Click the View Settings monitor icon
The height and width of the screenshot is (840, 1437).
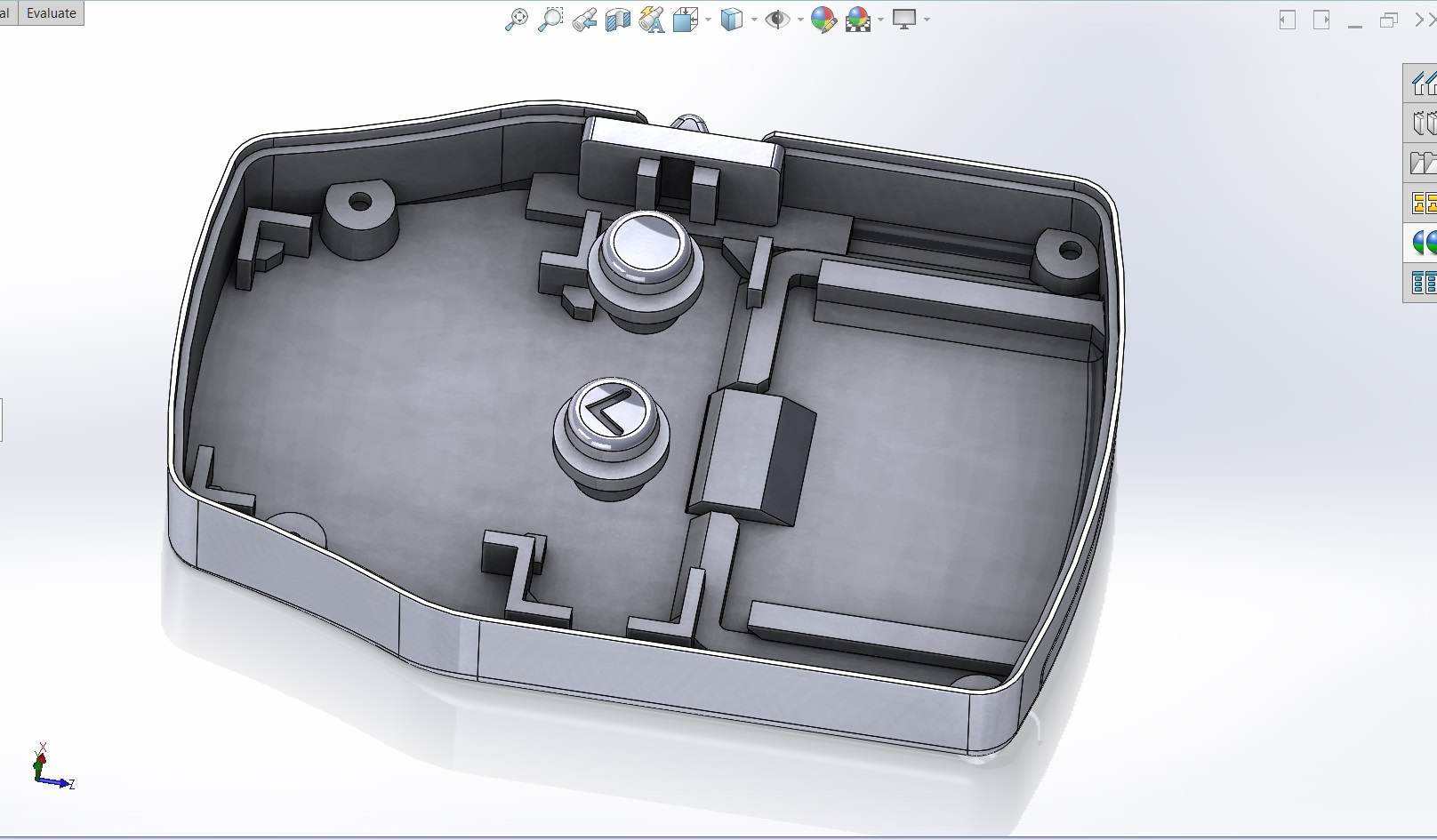(x=904, y=20)
